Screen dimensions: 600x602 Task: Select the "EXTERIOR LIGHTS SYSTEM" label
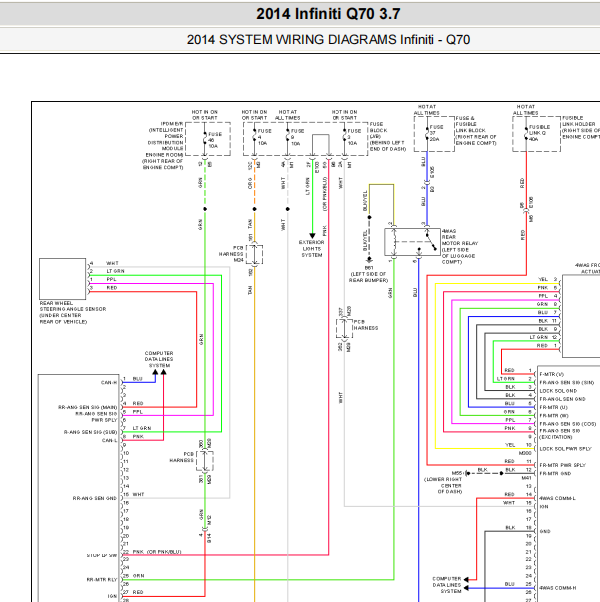coord(312,248)
